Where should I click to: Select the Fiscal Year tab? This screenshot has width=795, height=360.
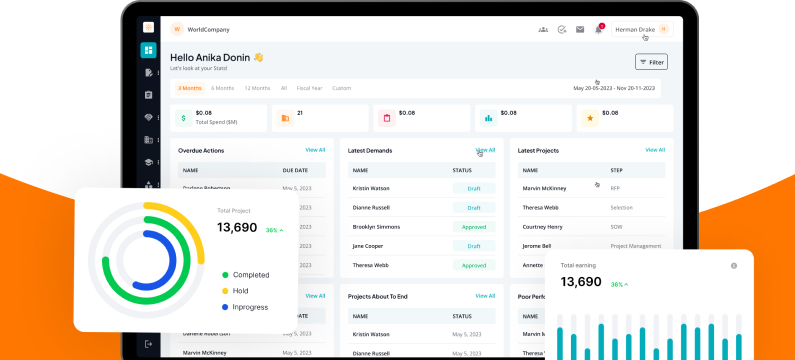[x=309, y=88]
